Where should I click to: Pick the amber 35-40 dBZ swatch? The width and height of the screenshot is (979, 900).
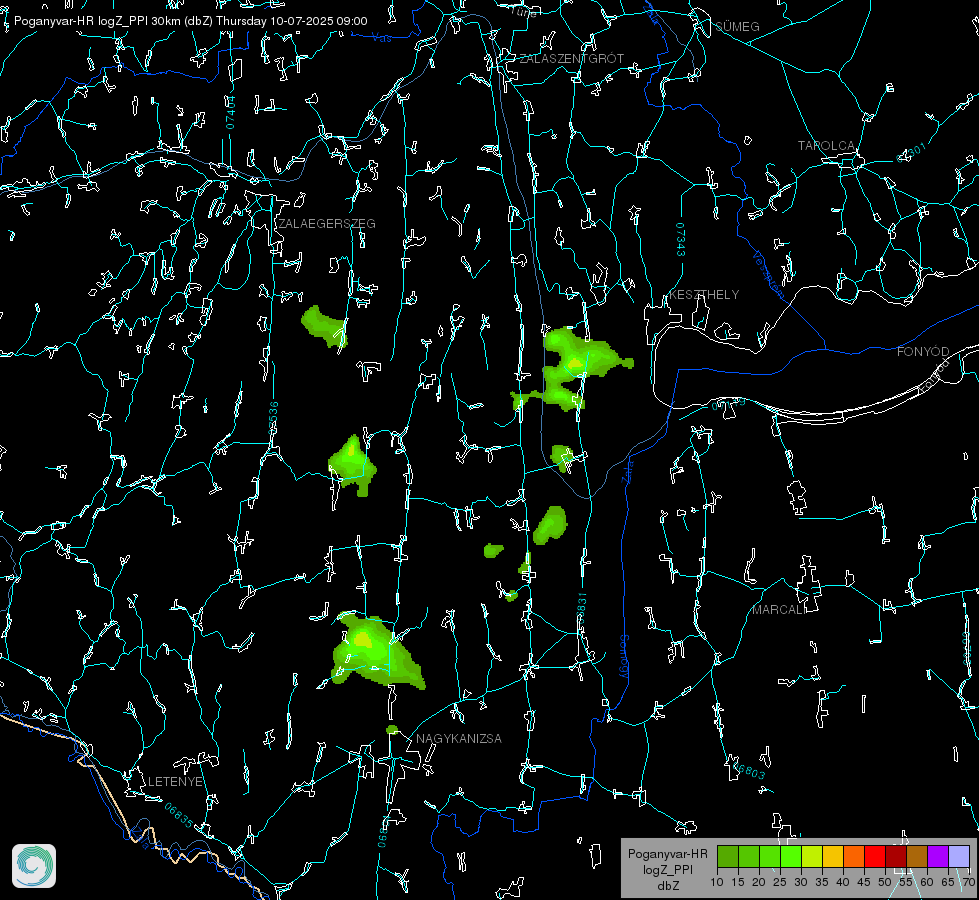pos(833,856)
